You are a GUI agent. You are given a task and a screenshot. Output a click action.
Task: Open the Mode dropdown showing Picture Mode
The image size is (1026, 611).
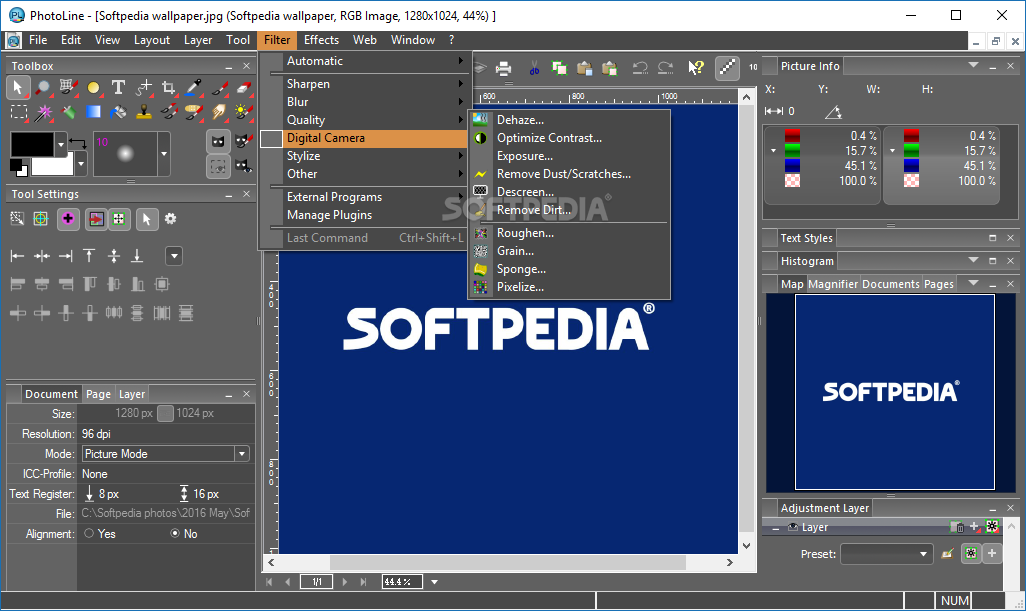coord(166,453)
